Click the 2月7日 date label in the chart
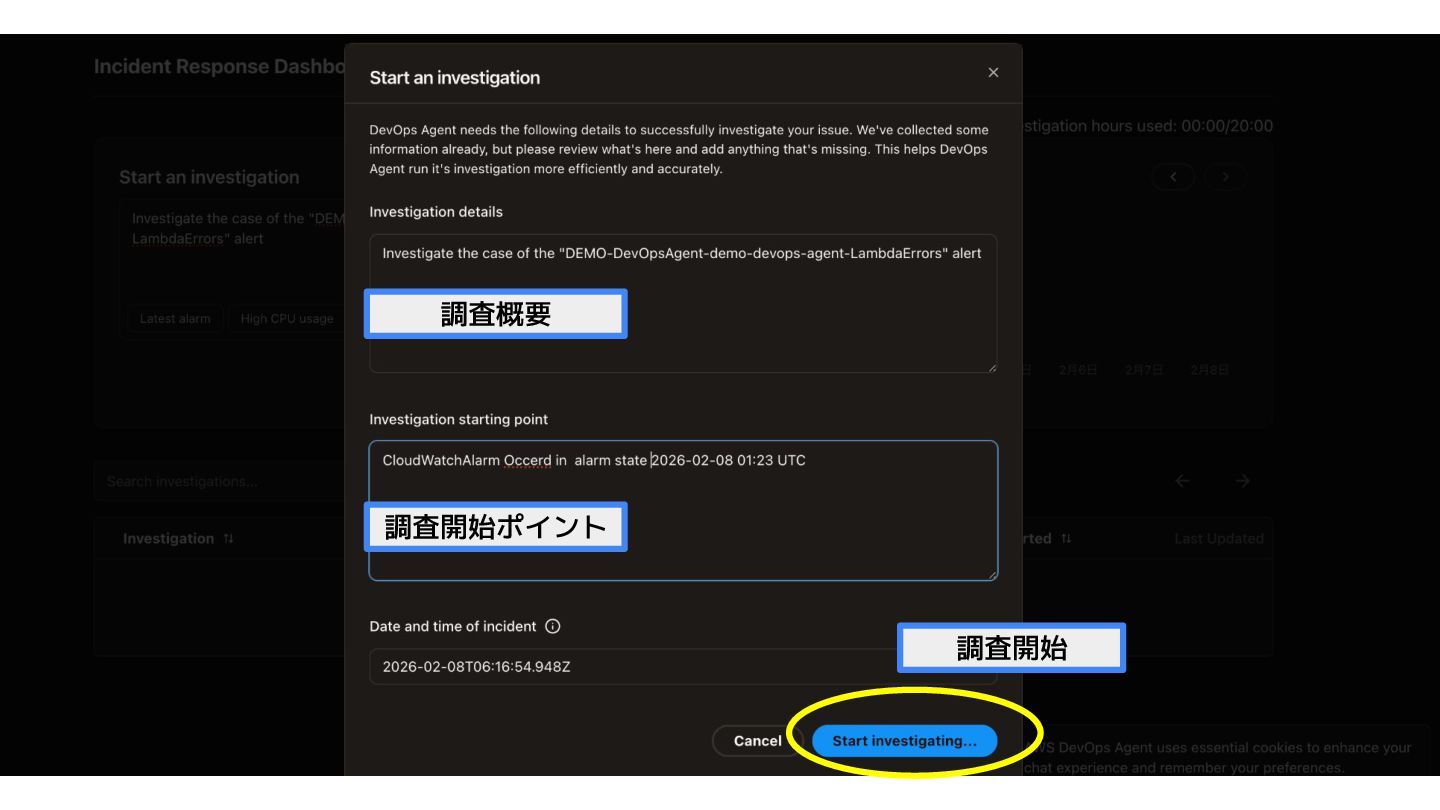 (1144, 370)
